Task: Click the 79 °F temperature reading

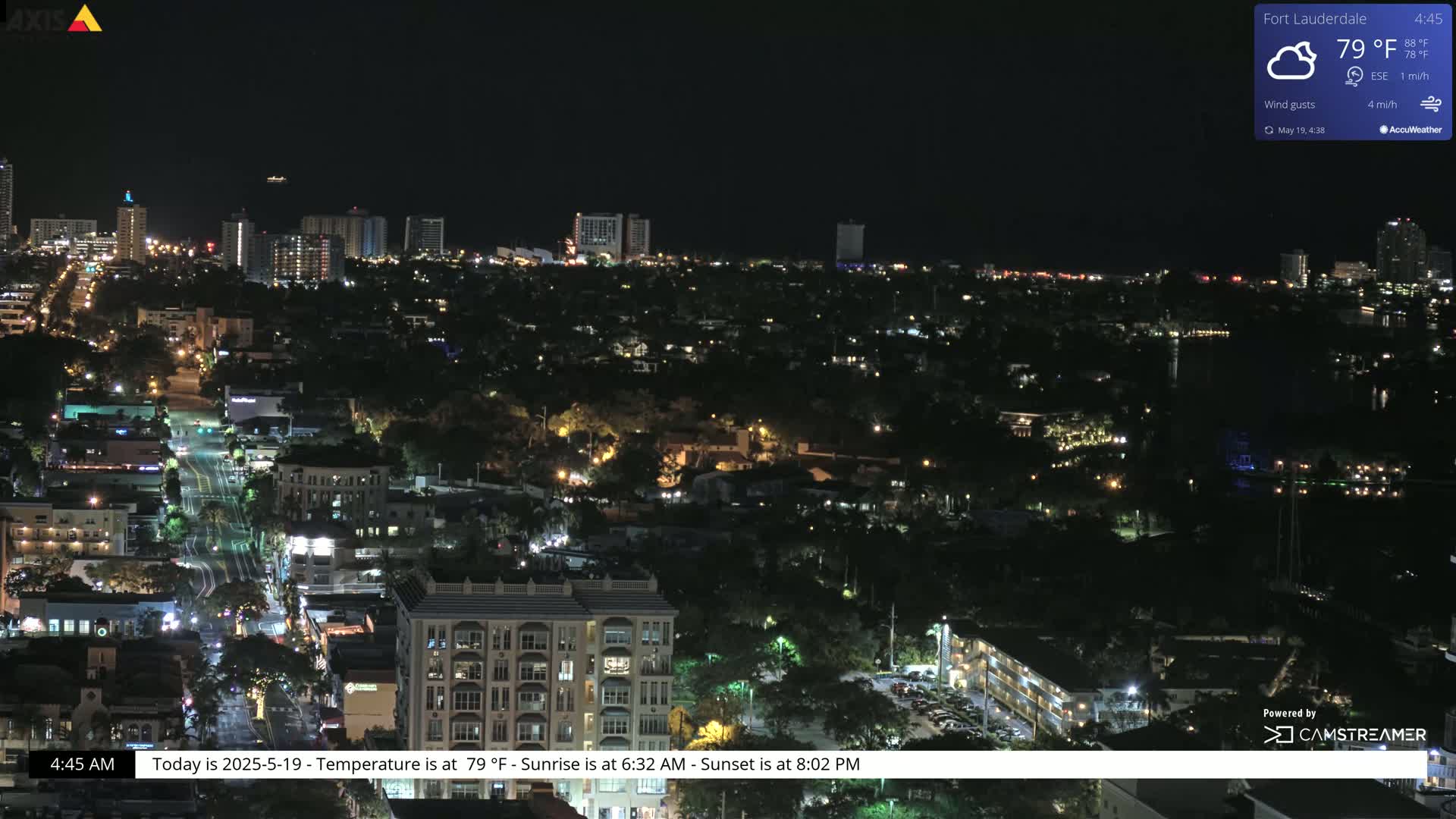Action: [x=1366, y=49]
